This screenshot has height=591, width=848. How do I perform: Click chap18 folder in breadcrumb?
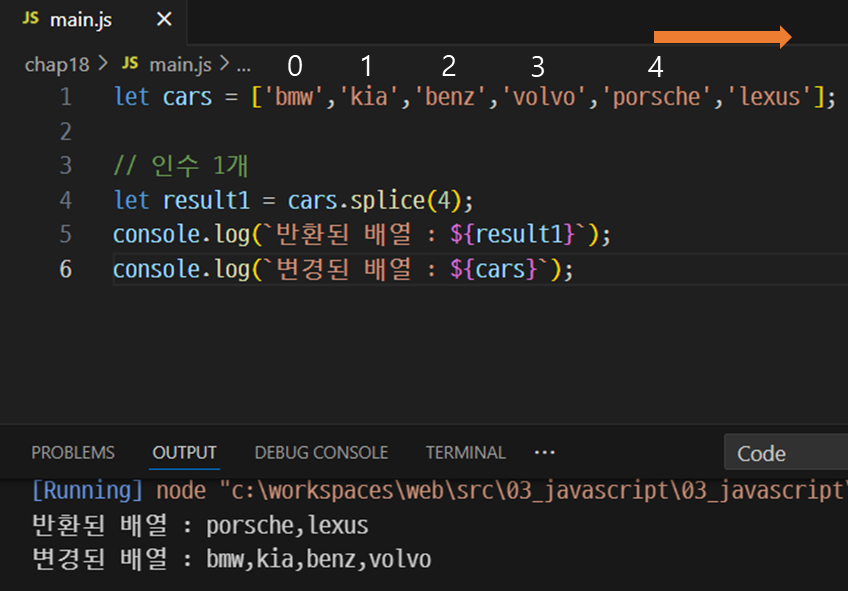tap(57, 65)
